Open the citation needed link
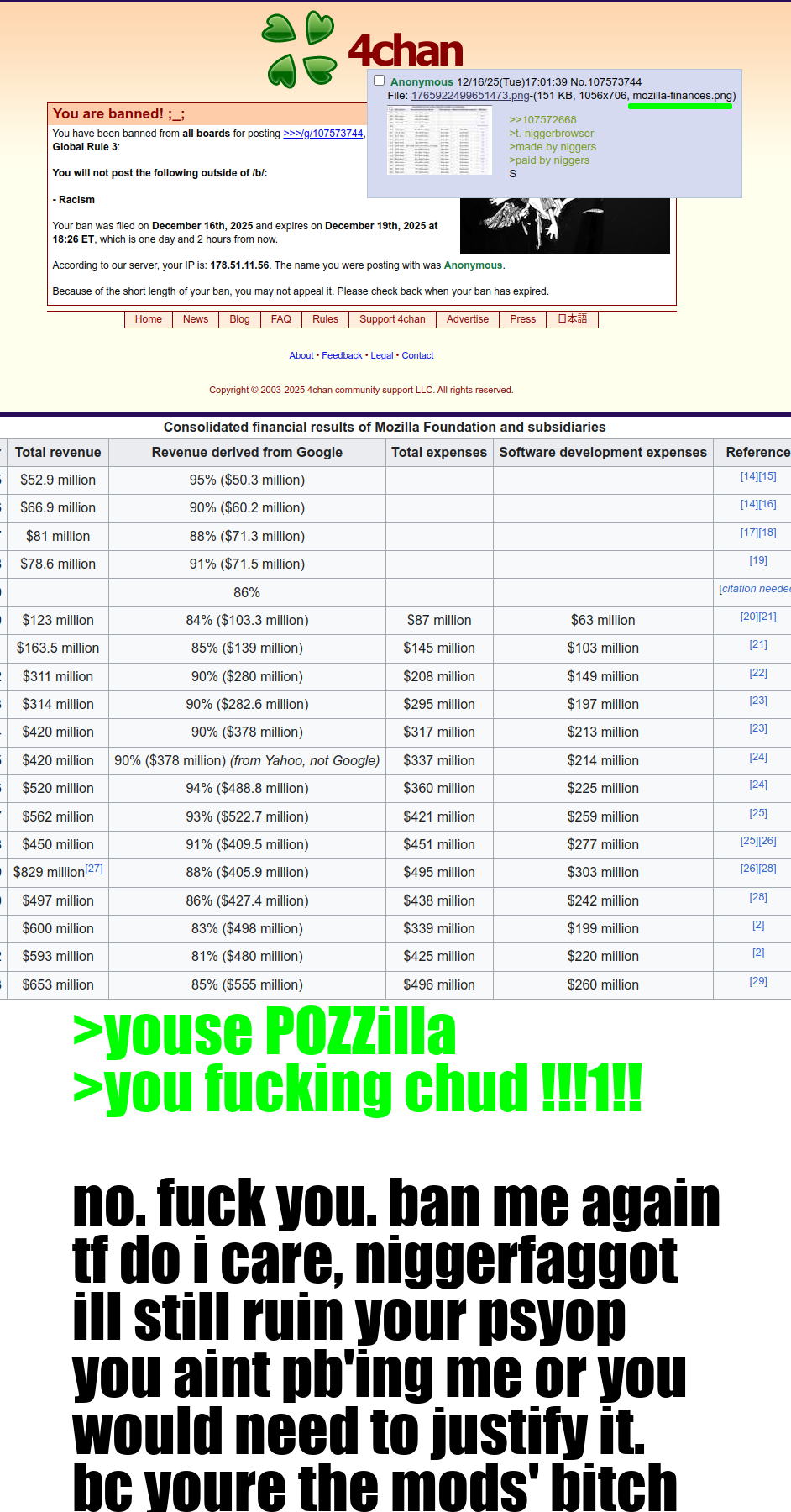Screen dimensions: 791x1512 (x=757, y=589)
